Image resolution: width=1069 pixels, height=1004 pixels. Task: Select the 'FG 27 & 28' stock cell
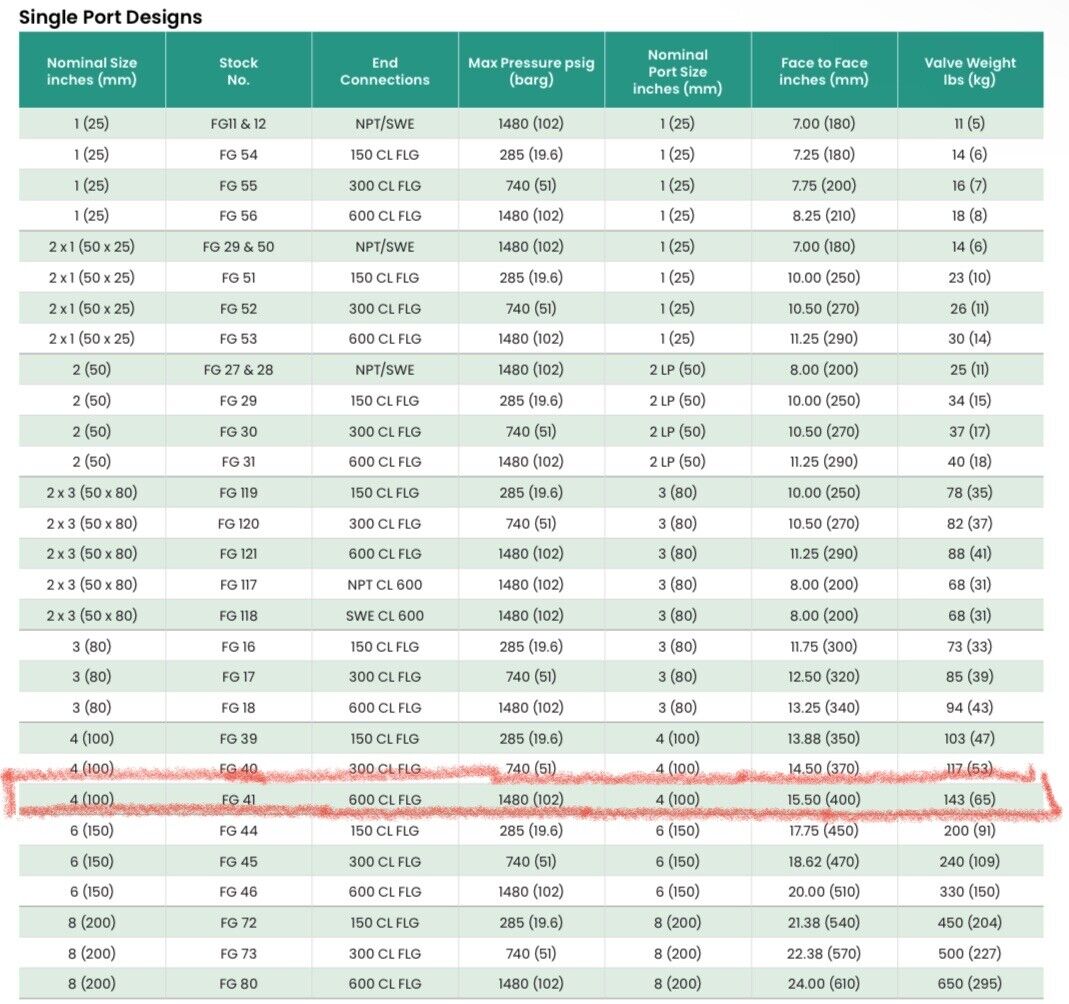click(x=238, y=370)
